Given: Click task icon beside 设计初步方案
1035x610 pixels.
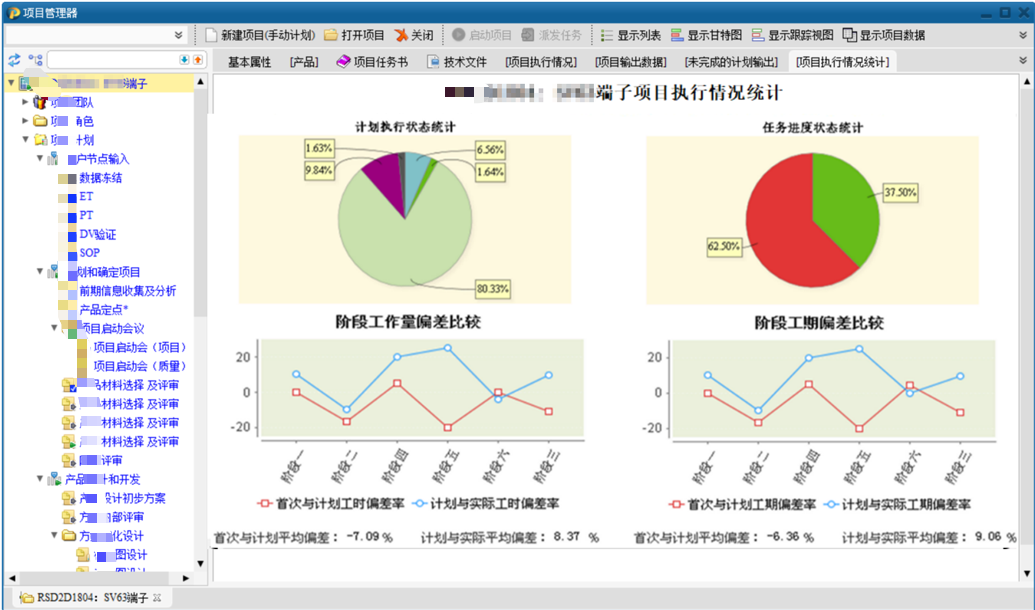Looking at the screenshot, I should 69,498.
